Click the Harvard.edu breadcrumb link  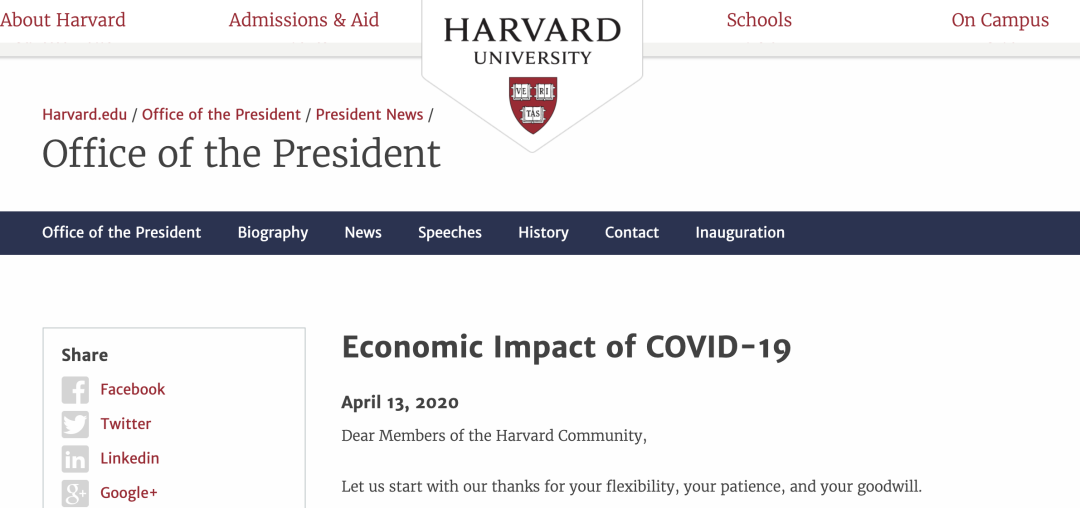(x=85, y=114)
